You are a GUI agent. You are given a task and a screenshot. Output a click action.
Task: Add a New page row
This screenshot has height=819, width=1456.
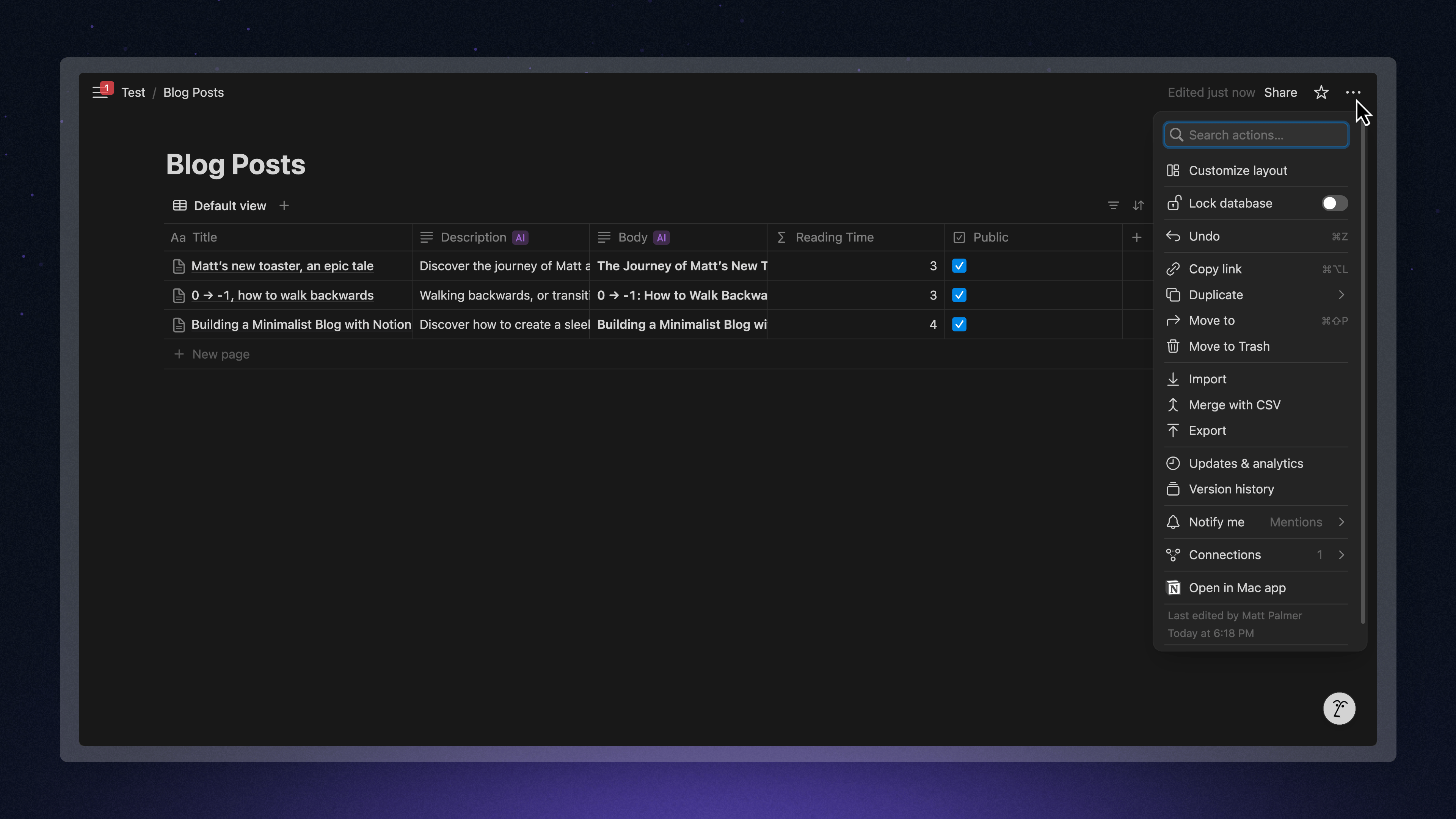pos(212,354)
